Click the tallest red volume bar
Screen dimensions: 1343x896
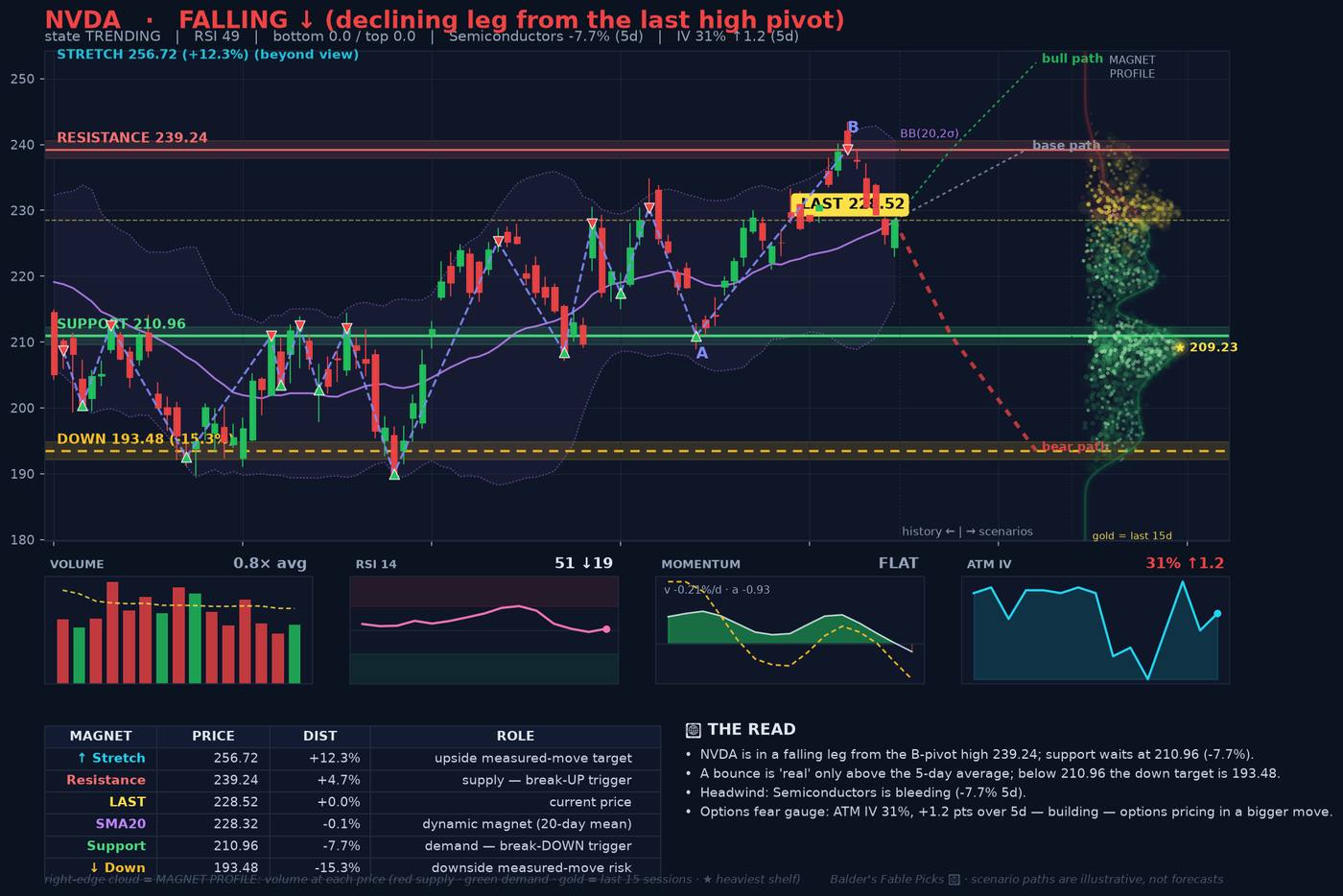tap(112, 632)
